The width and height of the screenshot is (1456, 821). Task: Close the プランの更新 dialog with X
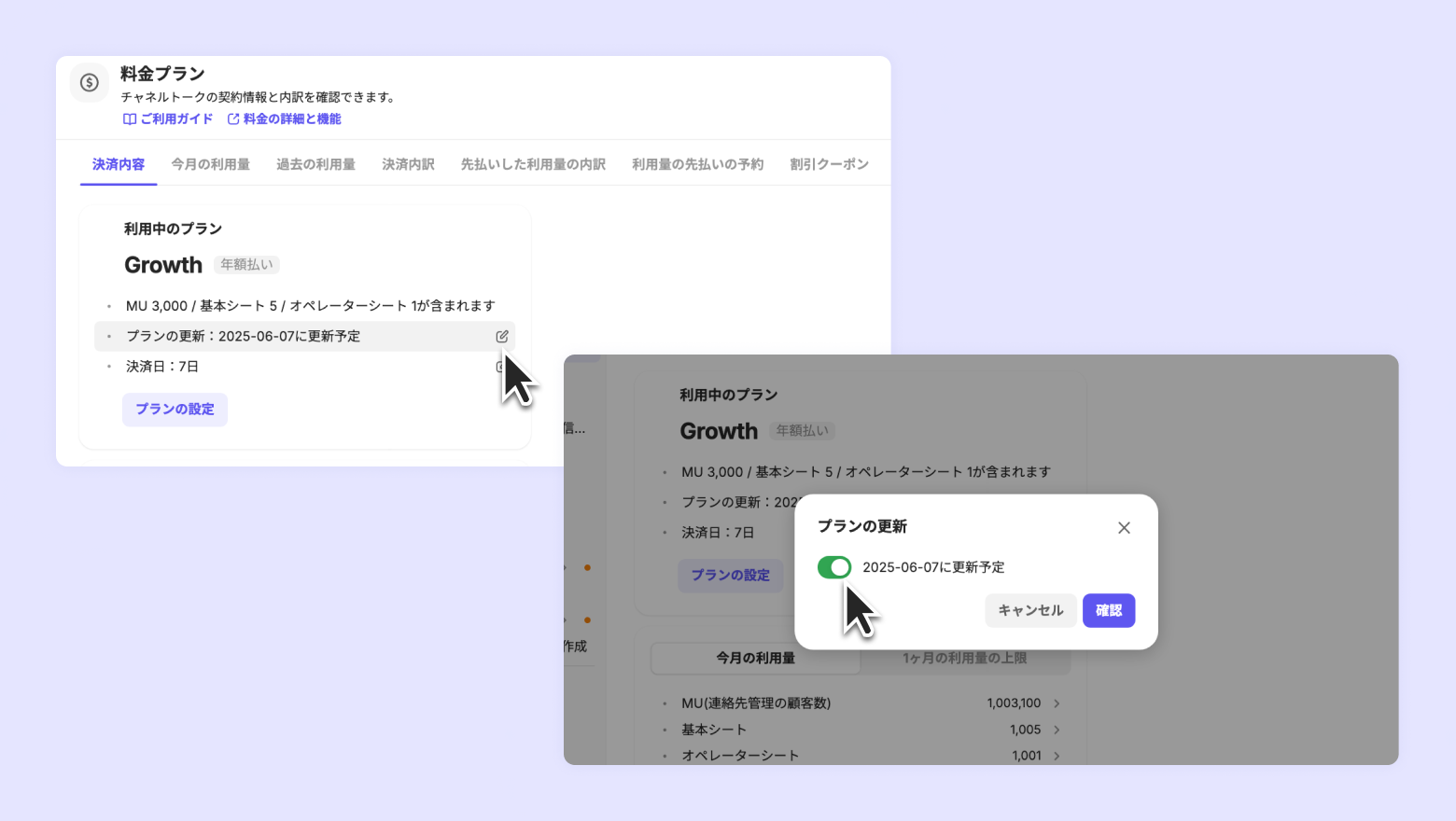point(1124,527)
